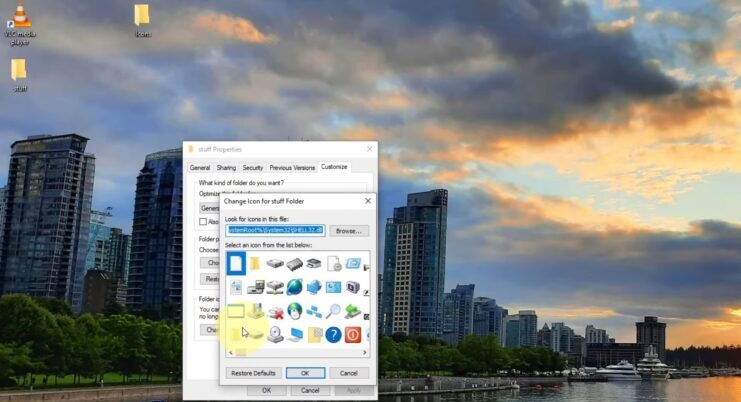Select the Customize tab in stuff Properties

coord(334,167)
